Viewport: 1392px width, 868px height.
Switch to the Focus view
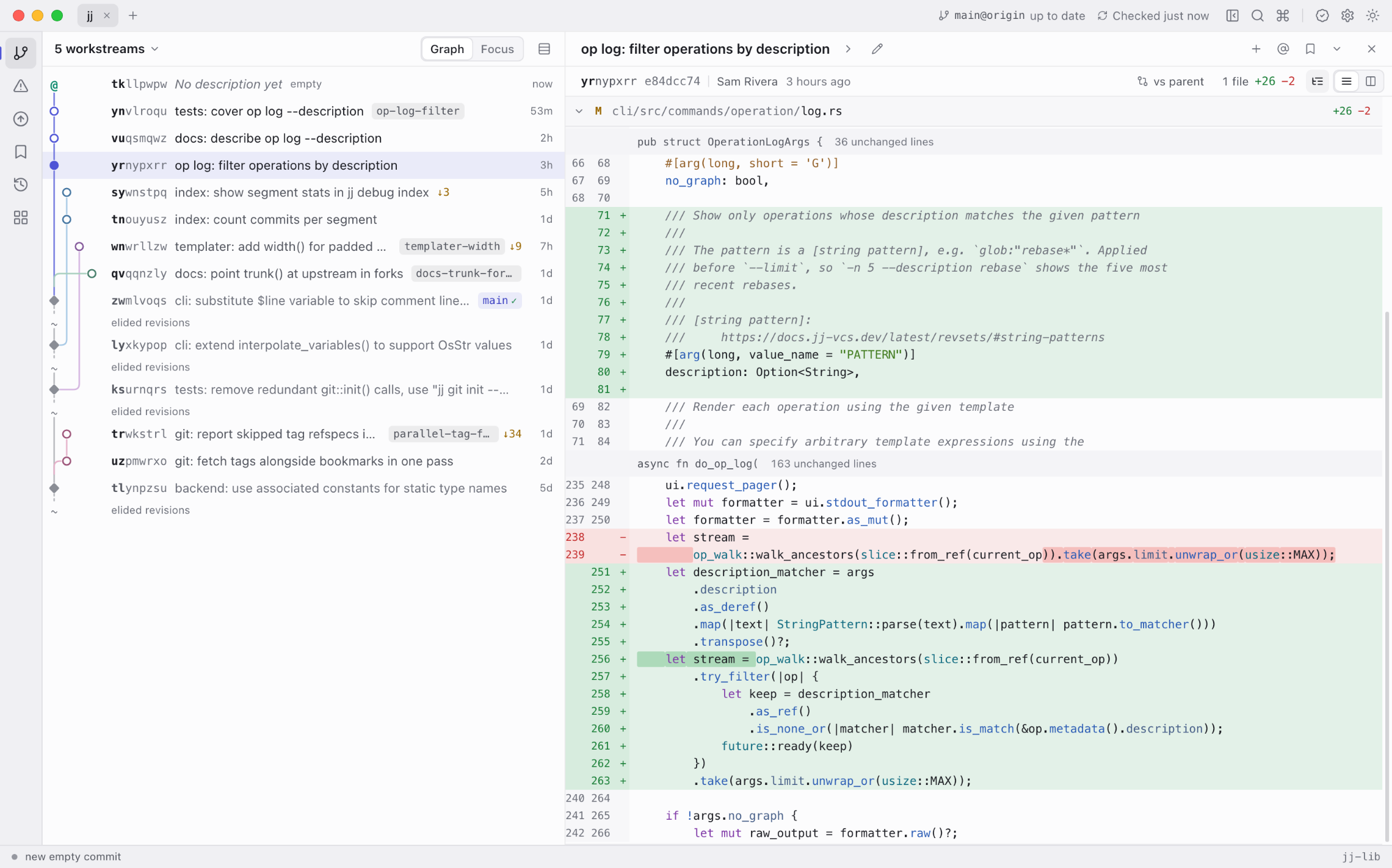(497, 49)
